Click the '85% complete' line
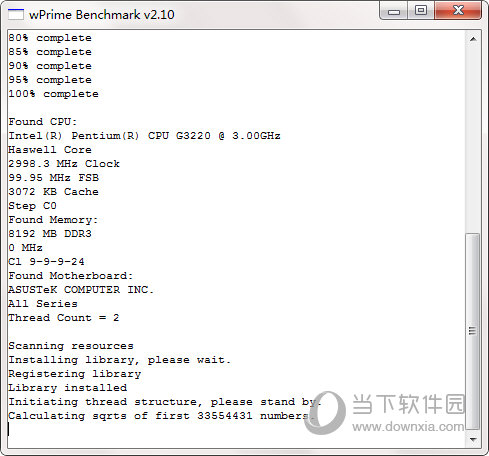489x456 pixels. click(50, 52)
